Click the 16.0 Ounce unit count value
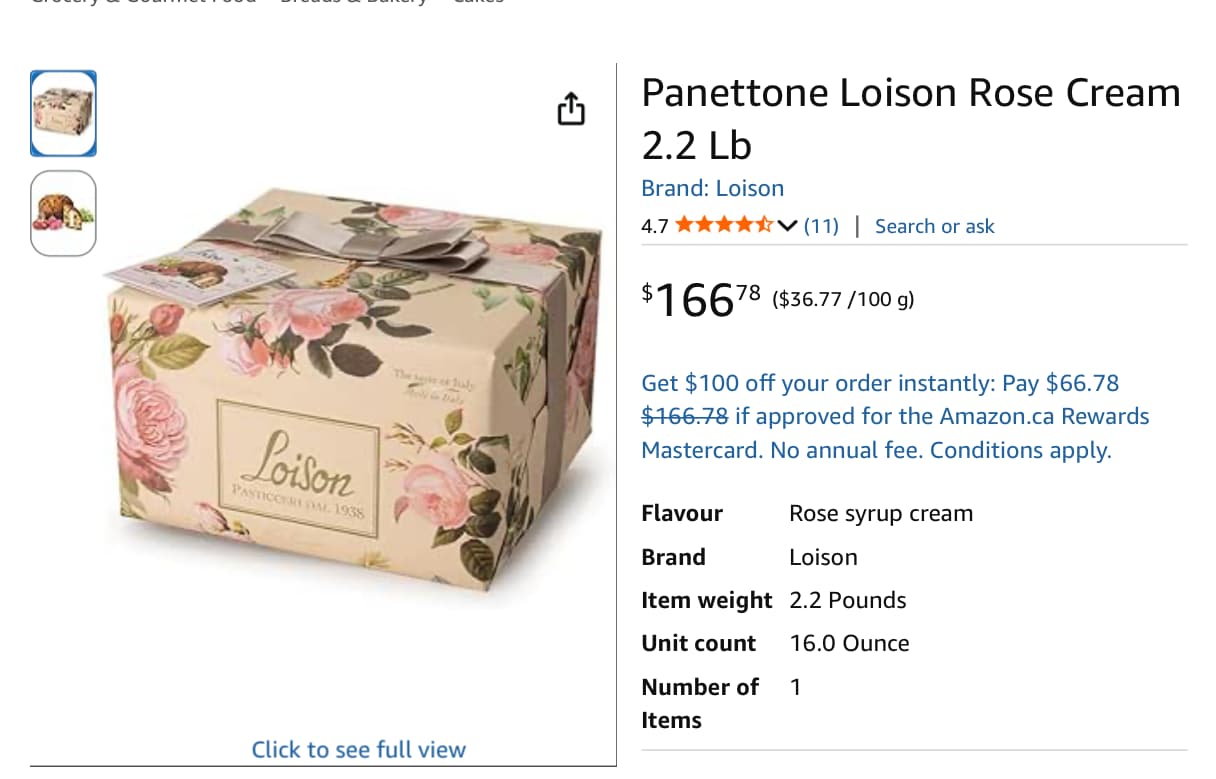Screen dimensions: 1216x779 (849, 643)
